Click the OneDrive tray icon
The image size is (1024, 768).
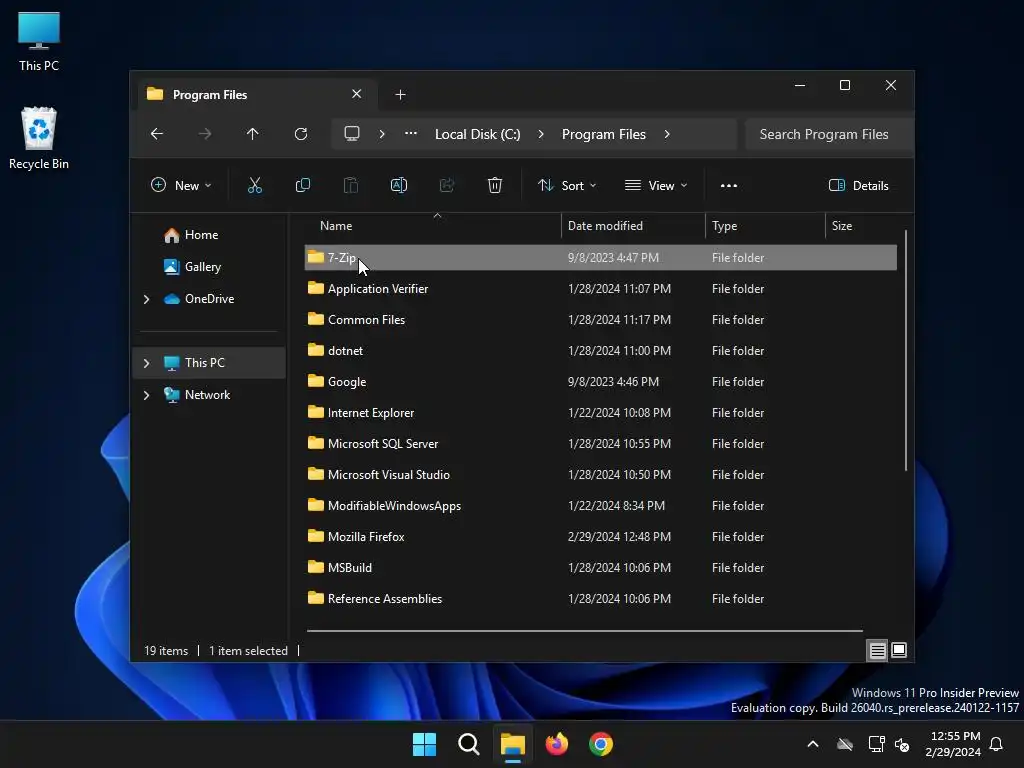[x=845, y=744]
